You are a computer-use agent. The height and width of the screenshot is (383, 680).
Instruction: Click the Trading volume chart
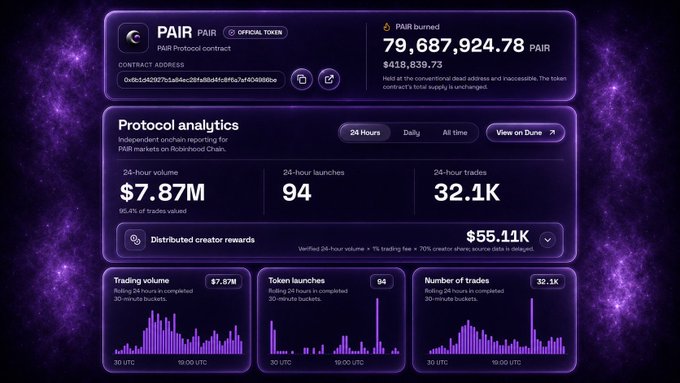pyautogui.click(x=178, y=333)
